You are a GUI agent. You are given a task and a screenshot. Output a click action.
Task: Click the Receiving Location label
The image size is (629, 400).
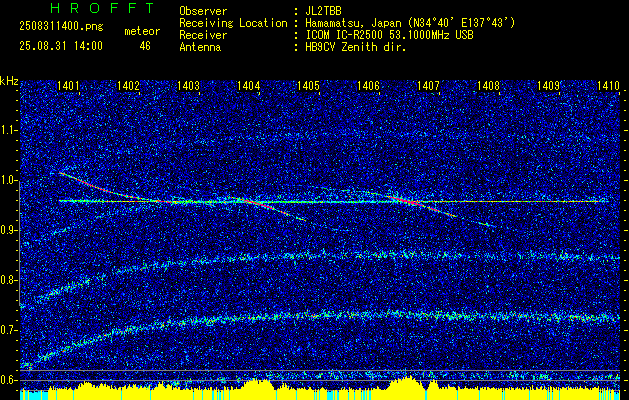coord(233,23)
